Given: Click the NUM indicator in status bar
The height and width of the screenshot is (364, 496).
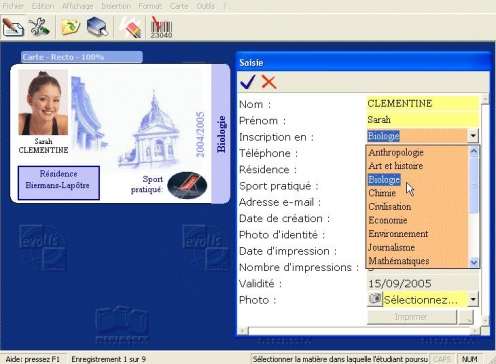Looking at the screenshot, I should tap(469, 359).
